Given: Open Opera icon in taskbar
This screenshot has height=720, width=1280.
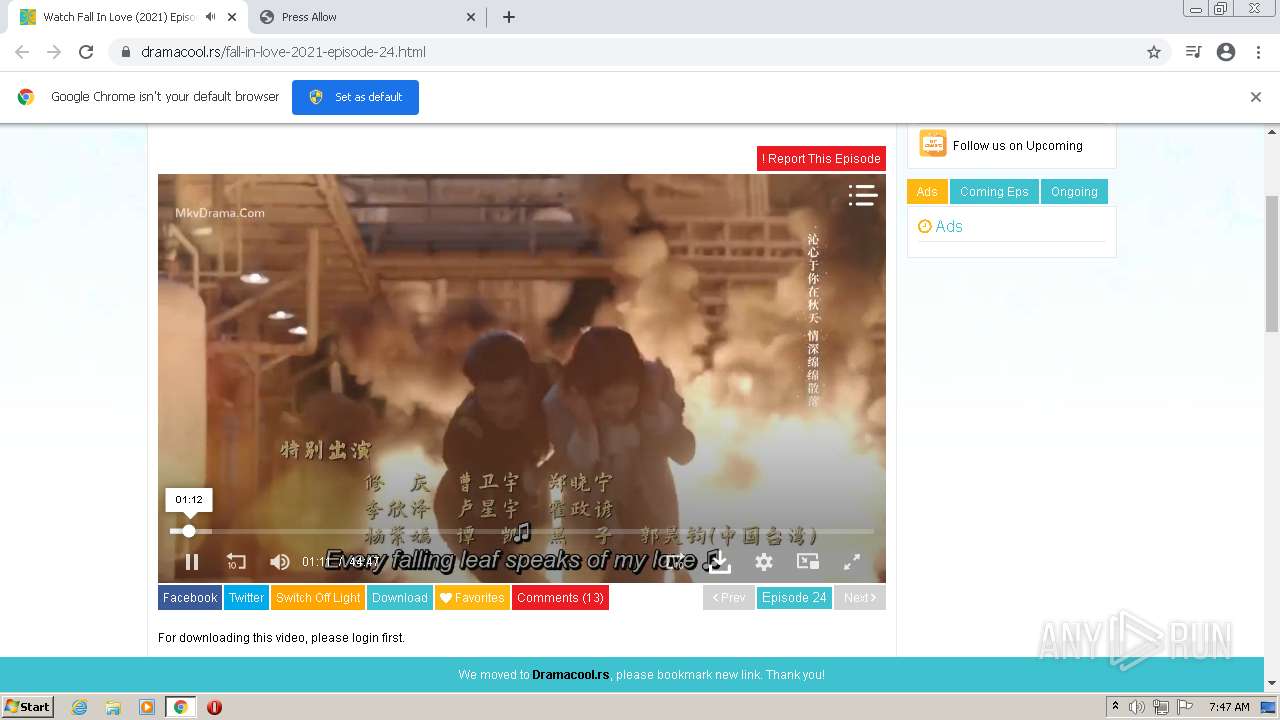Looking at the screenshot, I should [214, 707].
